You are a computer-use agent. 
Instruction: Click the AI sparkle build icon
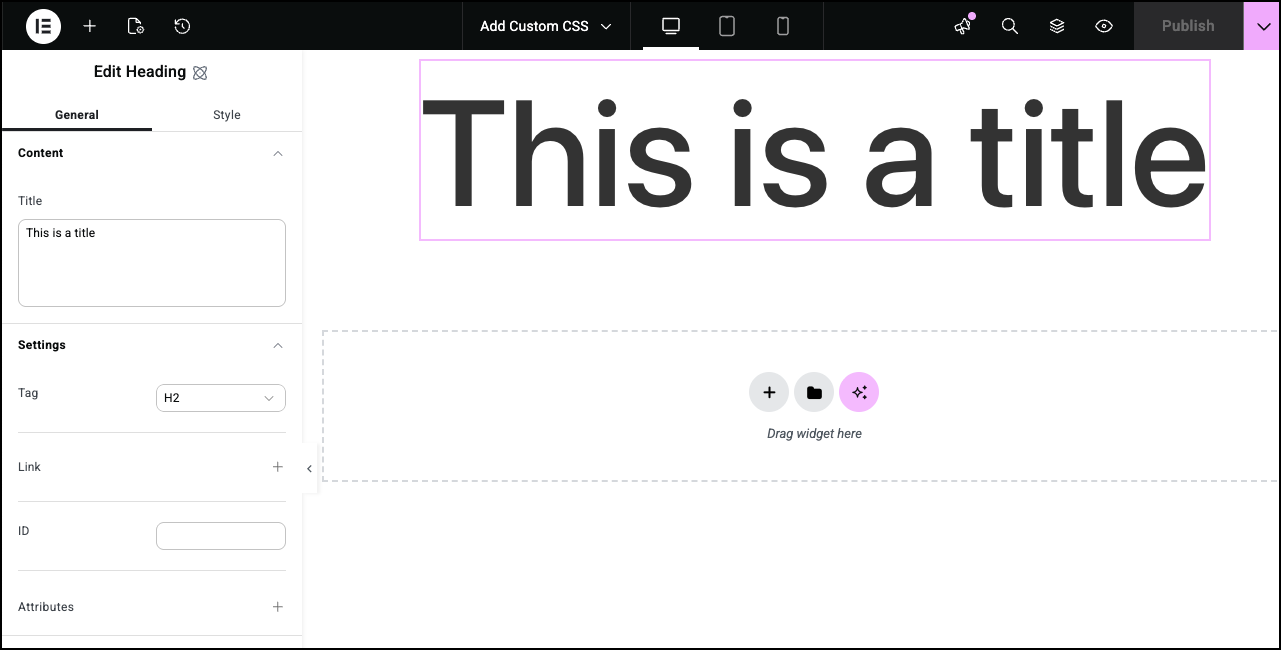859,392
